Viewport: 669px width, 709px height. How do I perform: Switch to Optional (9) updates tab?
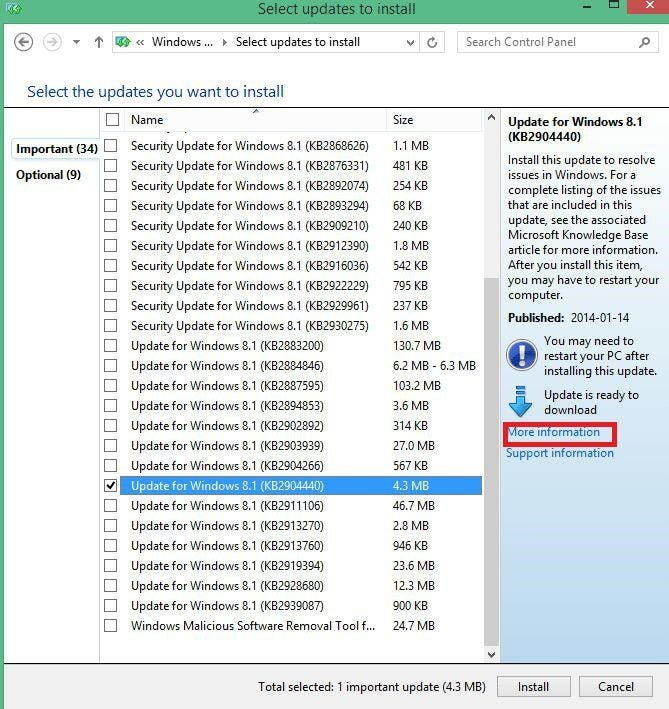48,175
